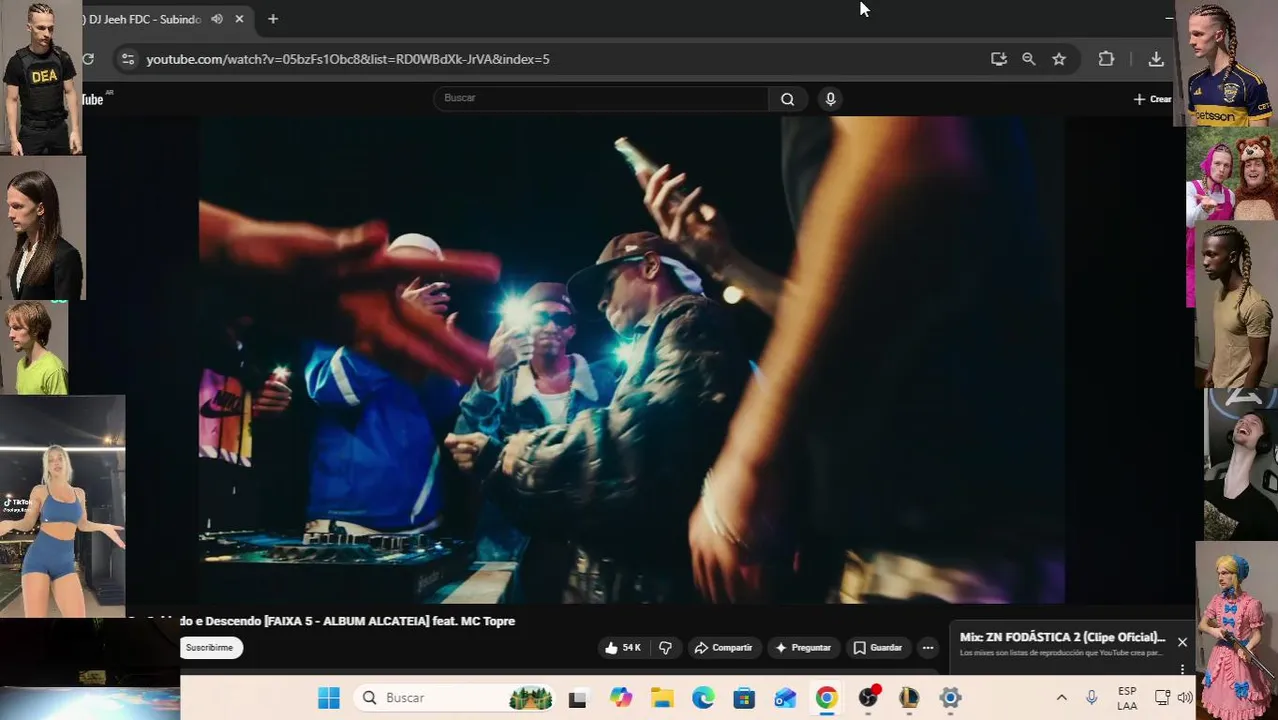Open Settings gear in the taskbar
1278x720 pixels.
[950, 698]
